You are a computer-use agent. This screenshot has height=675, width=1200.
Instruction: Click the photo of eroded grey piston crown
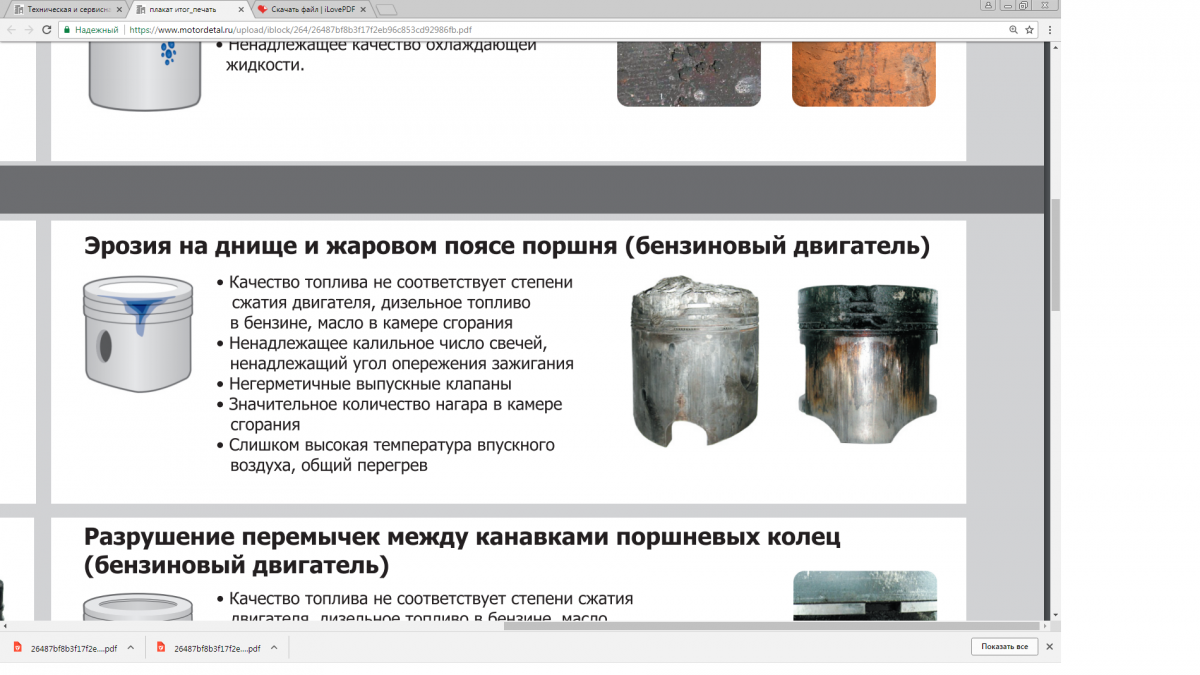[694, 362]
